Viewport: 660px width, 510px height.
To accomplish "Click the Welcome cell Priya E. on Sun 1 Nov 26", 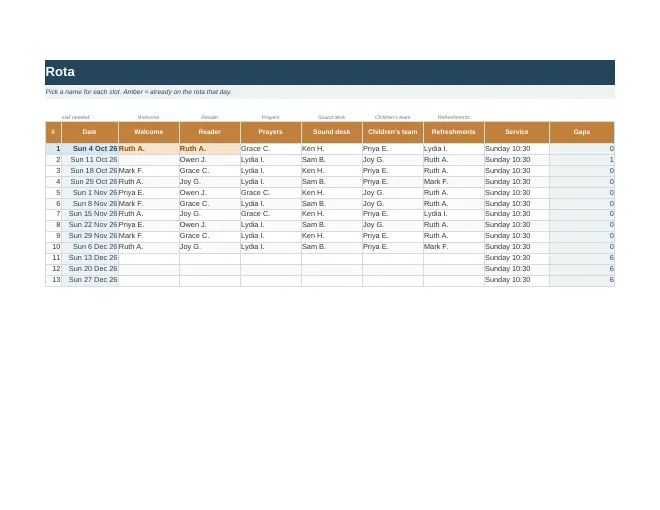I will (x=149, y=193).
